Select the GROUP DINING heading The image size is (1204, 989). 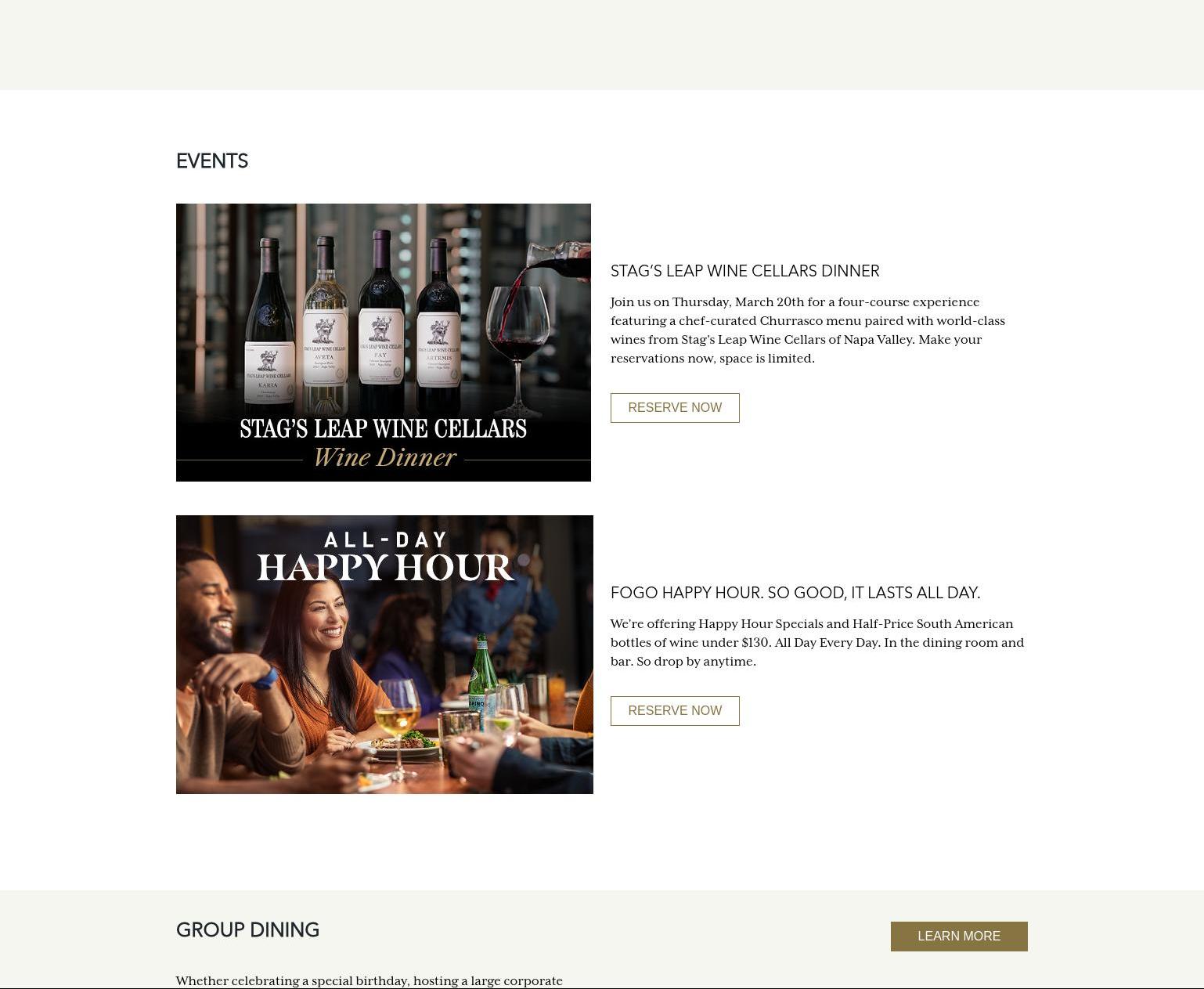click(x=247, y=930)
